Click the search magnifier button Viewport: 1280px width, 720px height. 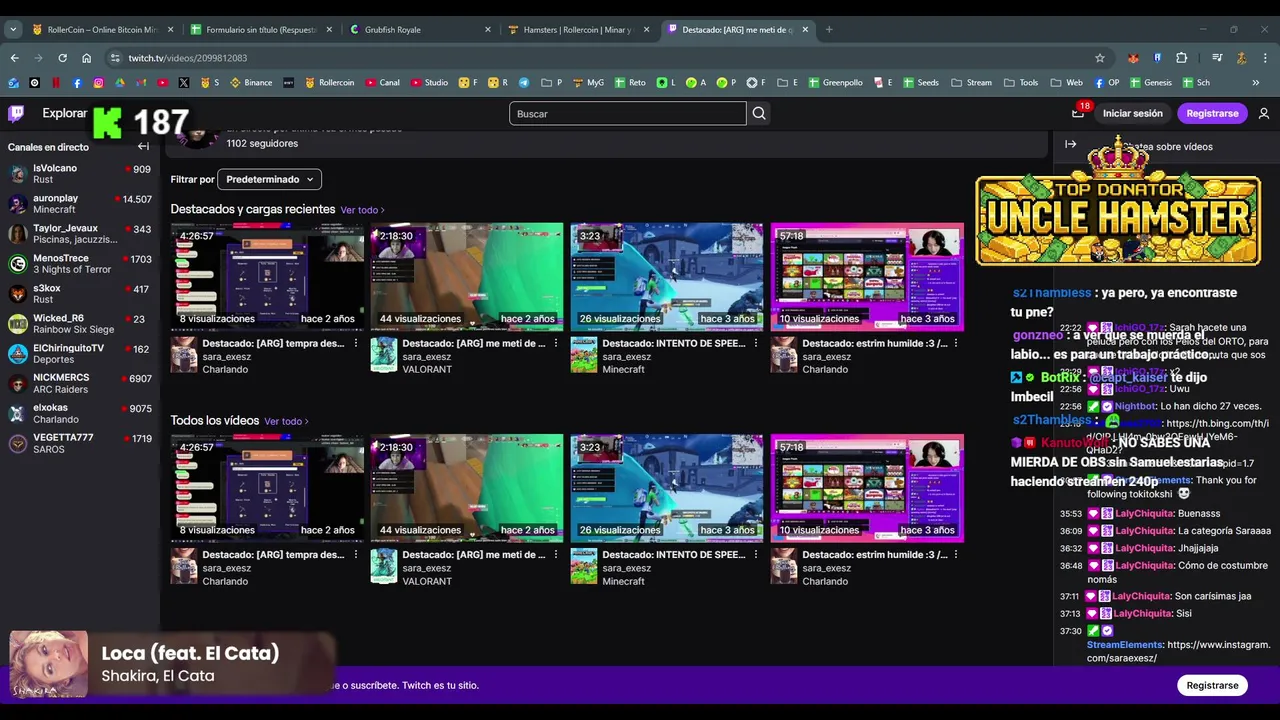click(x=759, y=113)
